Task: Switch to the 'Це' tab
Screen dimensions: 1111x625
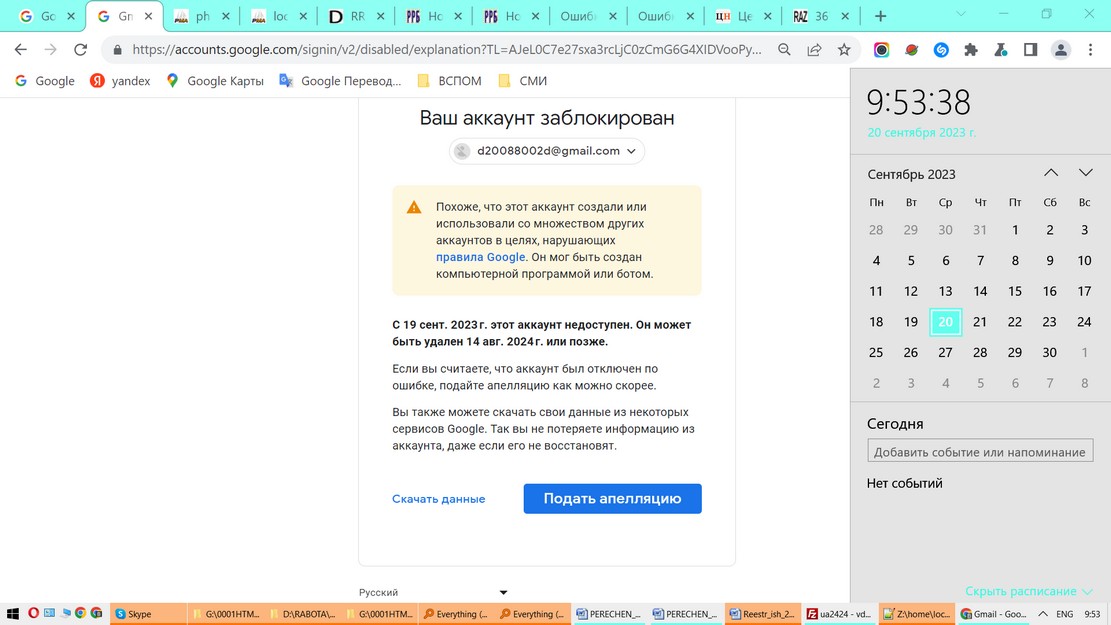Action: tap(743, 16)
